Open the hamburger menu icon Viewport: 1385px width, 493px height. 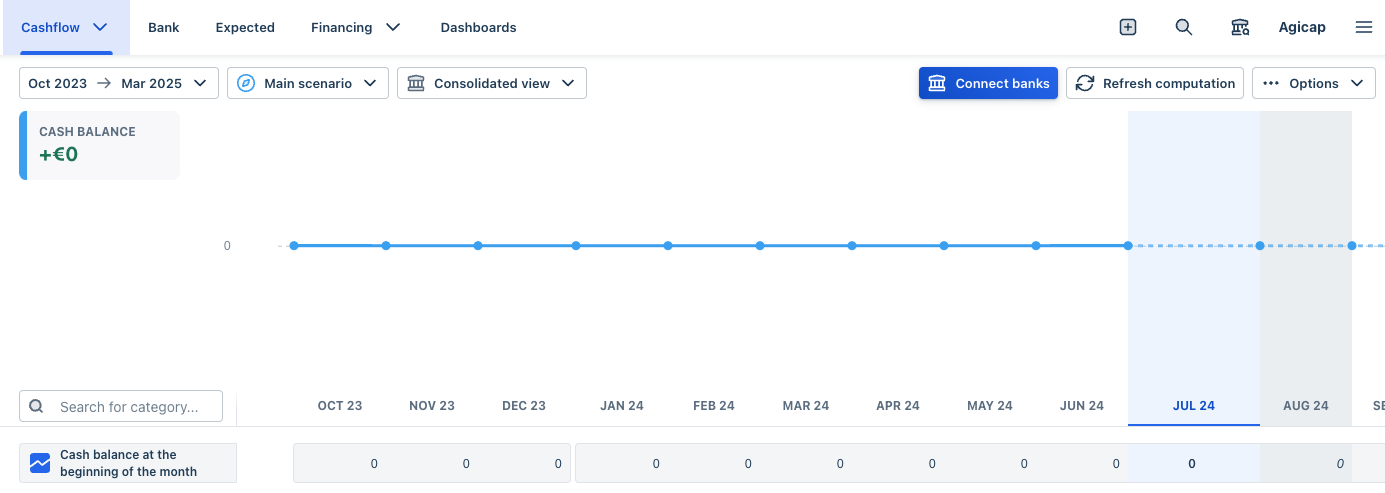[1363, 27]
